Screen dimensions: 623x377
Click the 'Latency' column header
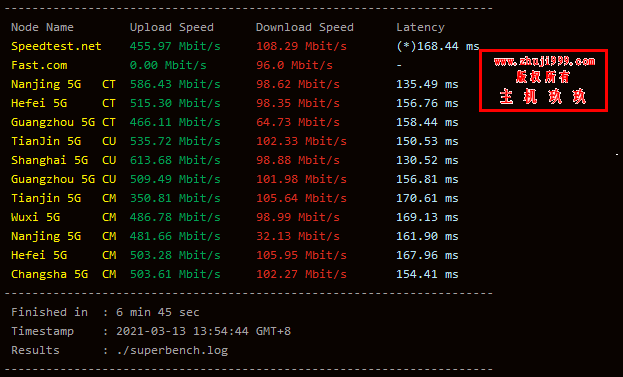click(420, 27)
